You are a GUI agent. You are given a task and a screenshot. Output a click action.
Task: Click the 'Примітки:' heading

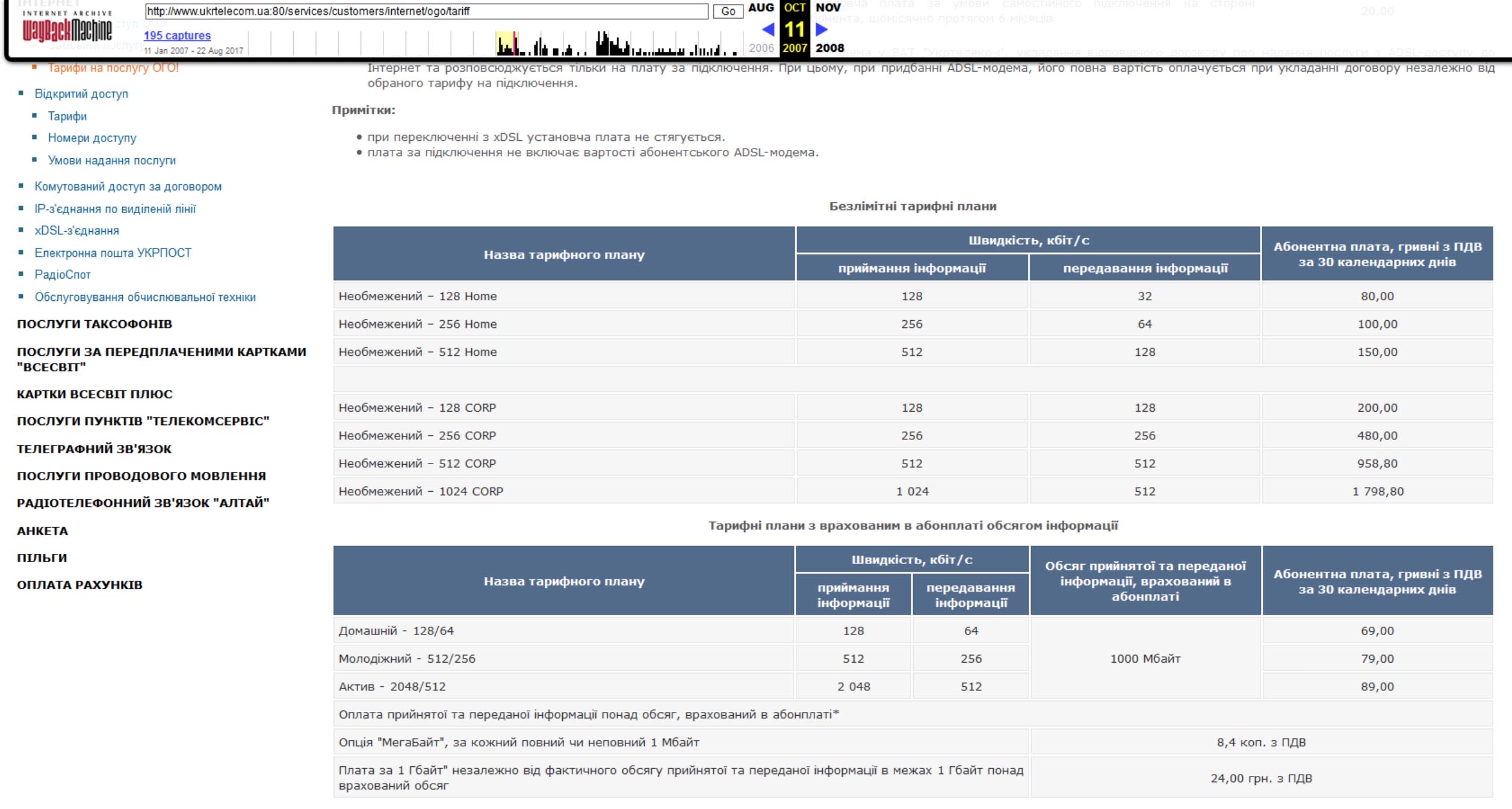363,110
